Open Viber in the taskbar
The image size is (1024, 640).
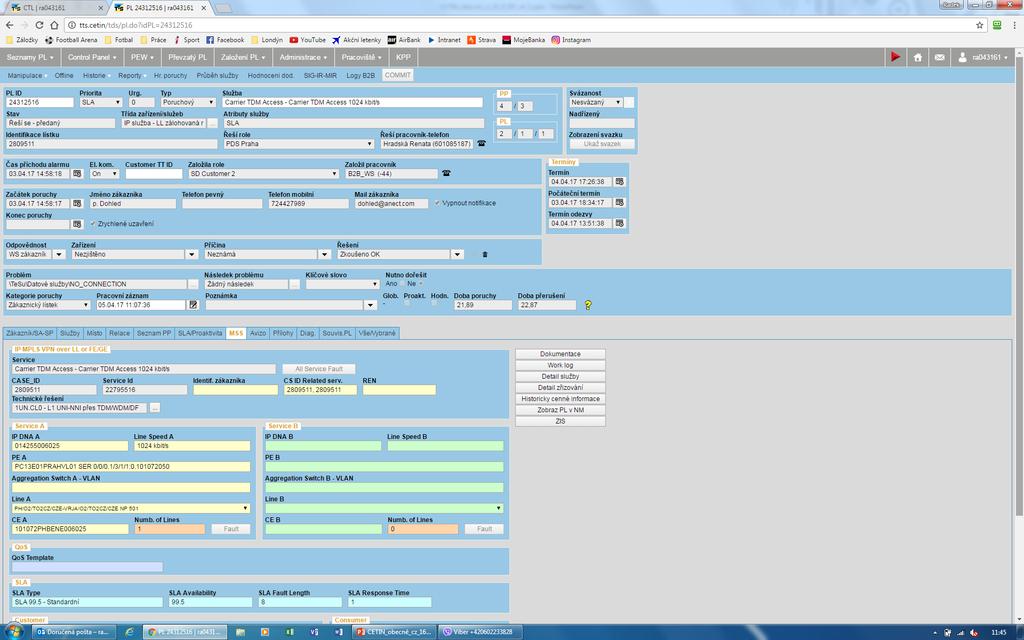[481, 632]
